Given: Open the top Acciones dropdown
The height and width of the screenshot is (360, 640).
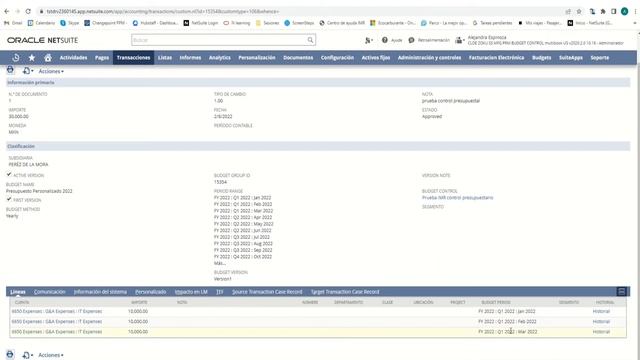Looking at the screenshot, I should click(51, 71).
